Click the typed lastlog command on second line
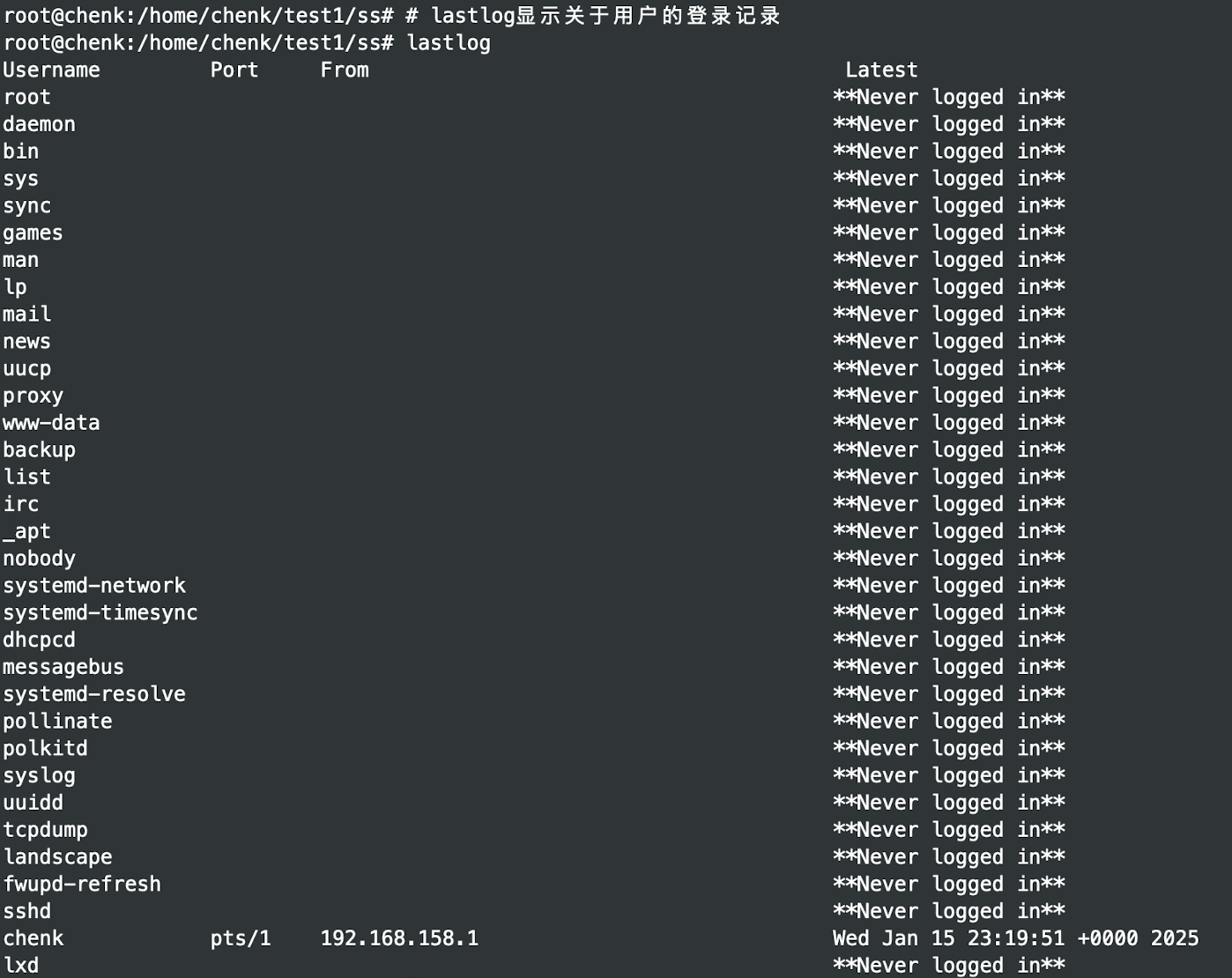Viewport: 1232px width, 978px height. pyautogui.click(x=449, y=43)
